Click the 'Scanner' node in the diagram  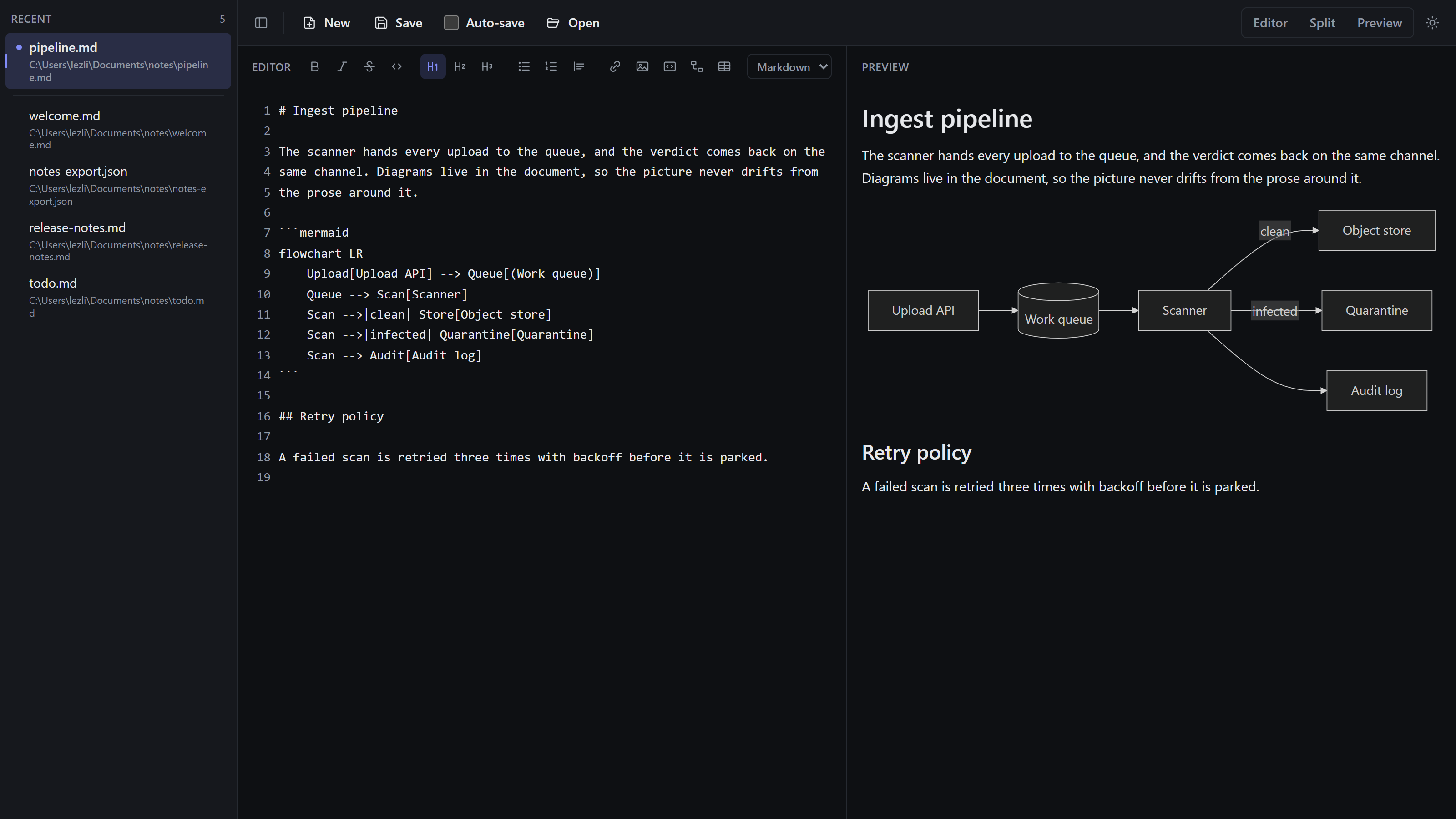(1184, 310)
